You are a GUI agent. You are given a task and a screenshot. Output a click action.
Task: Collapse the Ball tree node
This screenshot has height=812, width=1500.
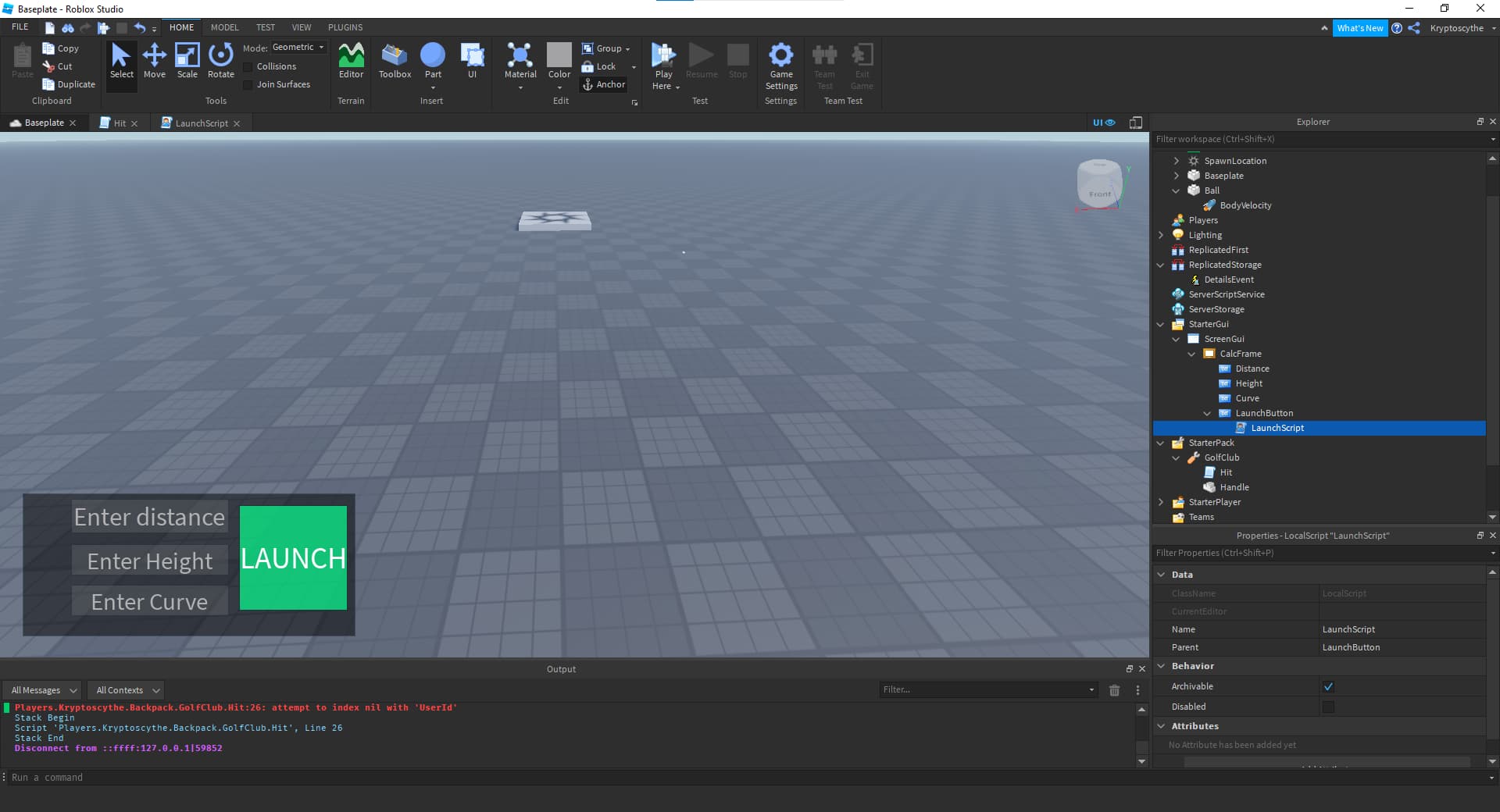coord(1176,191)
